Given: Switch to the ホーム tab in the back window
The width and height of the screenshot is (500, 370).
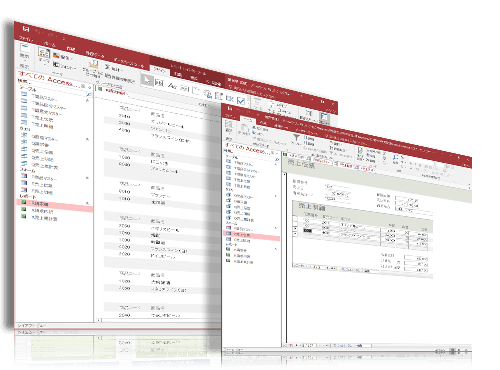Looking at the screenshot, I should (50, 44).
